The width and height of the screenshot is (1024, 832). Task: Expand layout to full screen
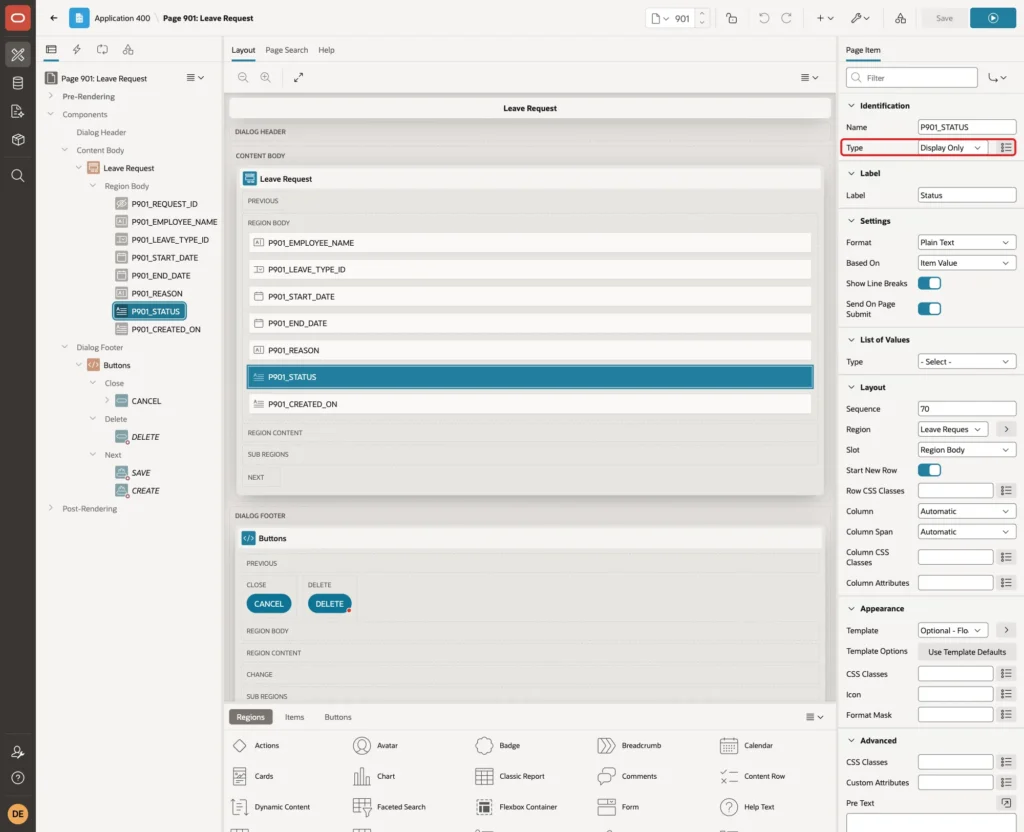point(298,77)
